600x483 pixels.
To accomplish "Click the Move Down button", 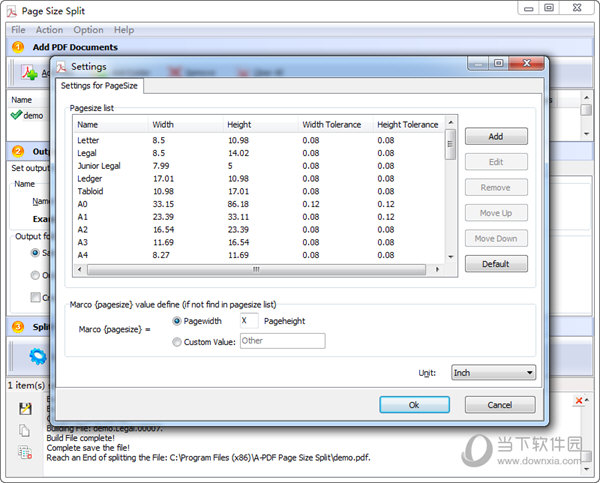I will pyautogui.click(x=496, y=238).
